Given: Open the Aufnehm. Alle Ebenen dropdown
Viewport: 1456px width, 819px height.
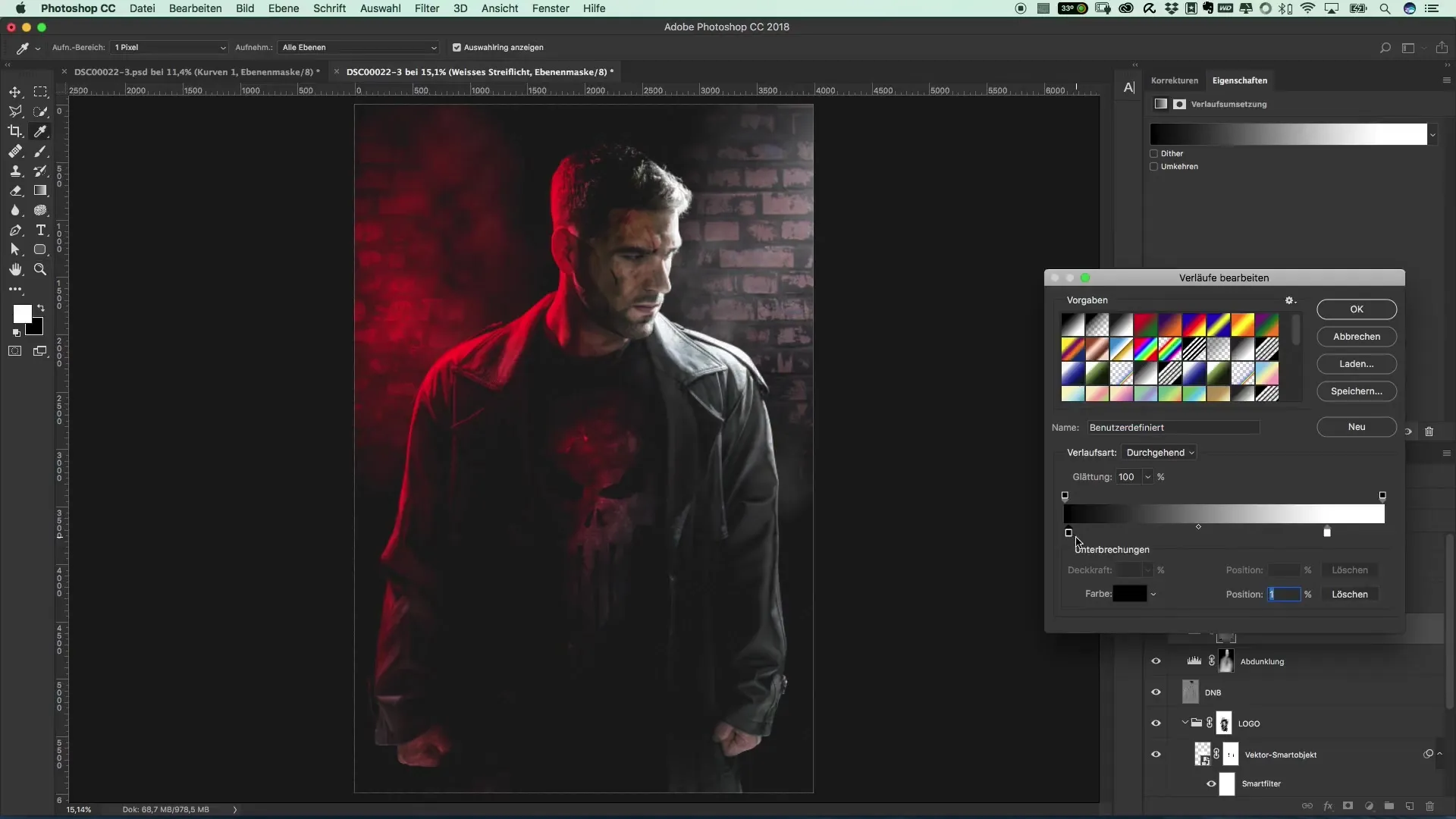Looking at the screenshot, I should click(x=358, y=47).
